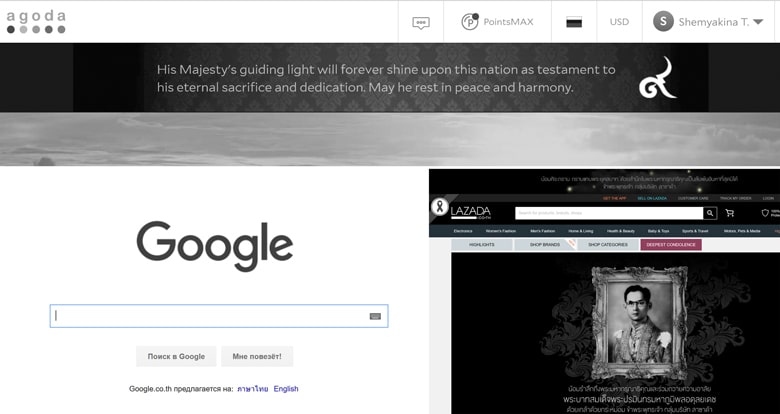Open the Baby & Toys category

[658, 231]
